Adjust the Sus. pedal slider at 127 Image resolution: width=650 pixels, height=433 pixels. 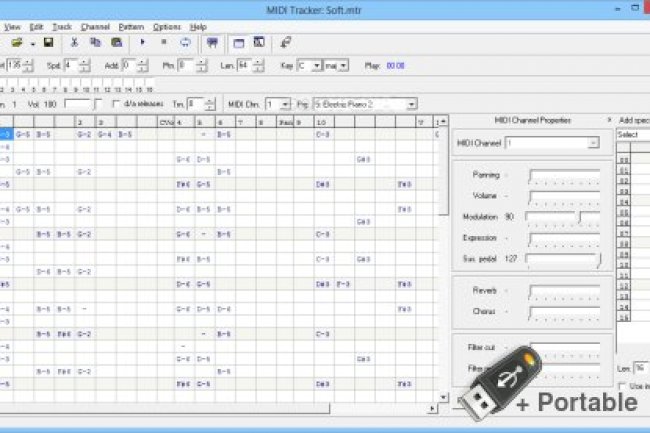563,260
